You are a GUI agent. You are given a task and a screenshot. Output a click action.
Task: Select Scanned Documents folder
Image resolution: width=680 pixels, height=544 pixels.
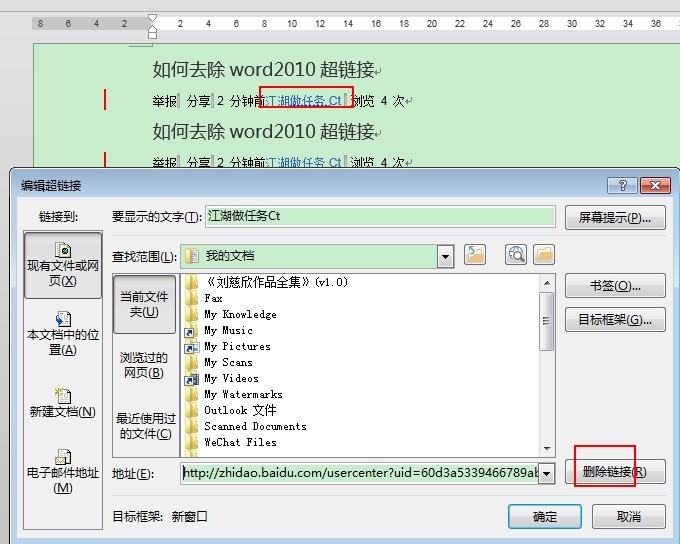(x=245, y=426)
